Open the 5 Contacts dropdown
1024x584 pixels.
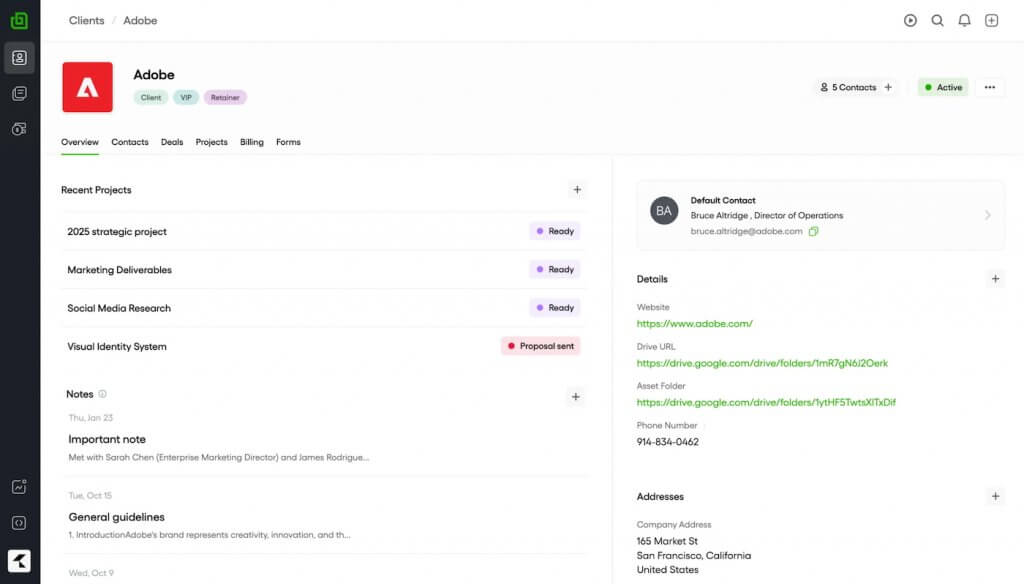[848, 87]
